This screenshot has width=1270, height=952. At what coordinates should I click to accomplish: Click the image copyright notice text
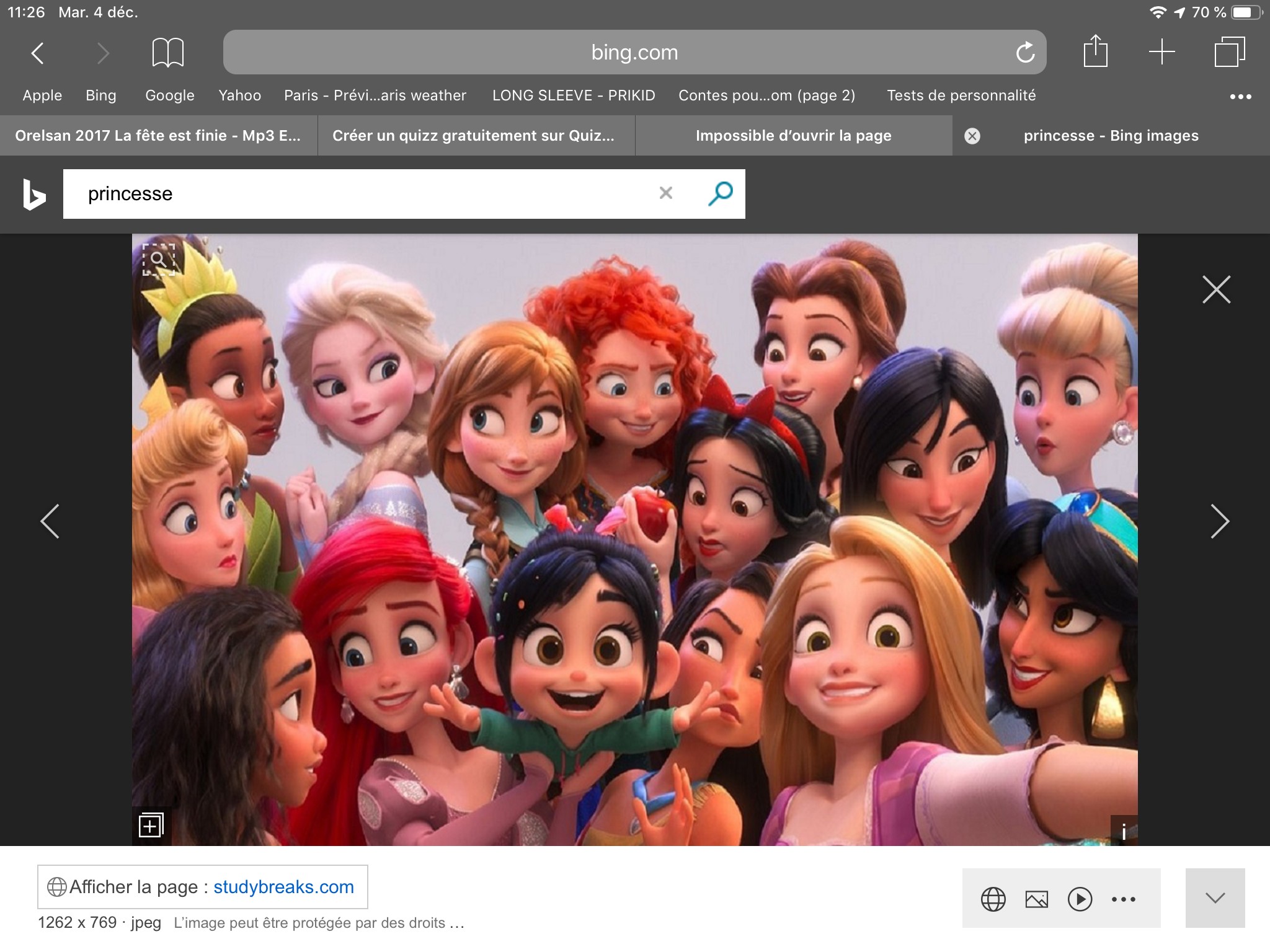[x=319, y=923]
